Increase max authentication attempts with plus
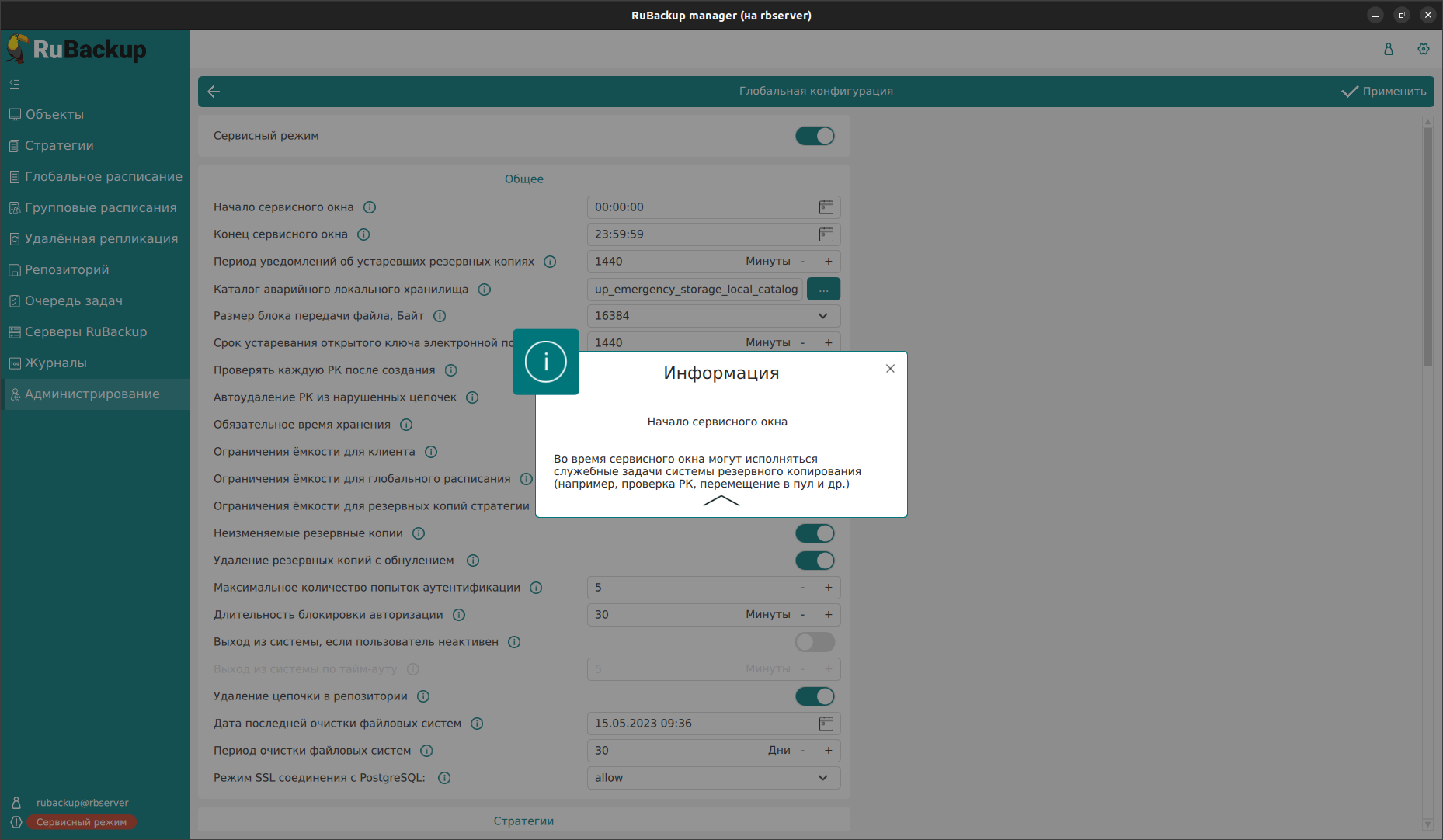Viewport: 1443px width, 840px height. coord(828,588)
